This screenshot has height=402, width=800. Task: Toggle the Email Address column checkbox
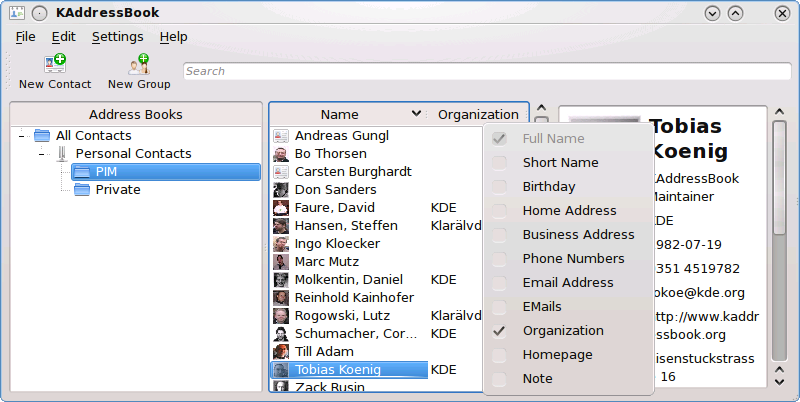(499, 283)
